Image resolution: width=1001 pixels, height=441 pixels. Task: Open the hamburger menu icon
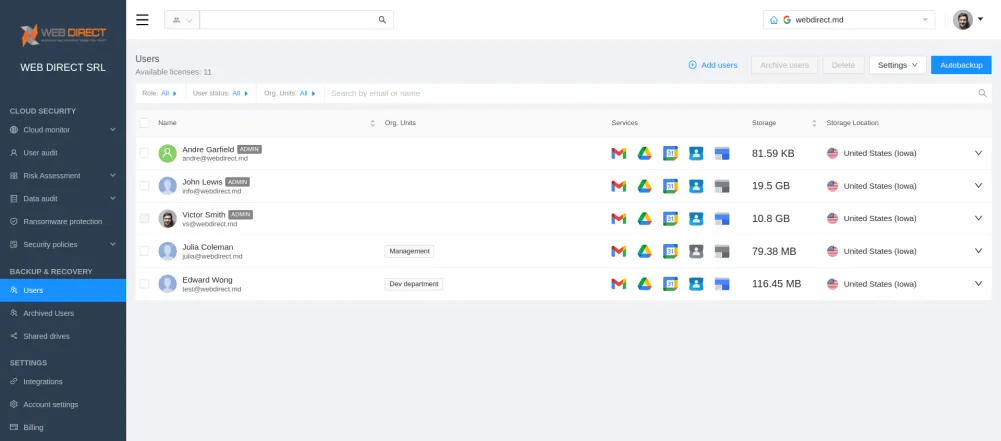point(142,20)
